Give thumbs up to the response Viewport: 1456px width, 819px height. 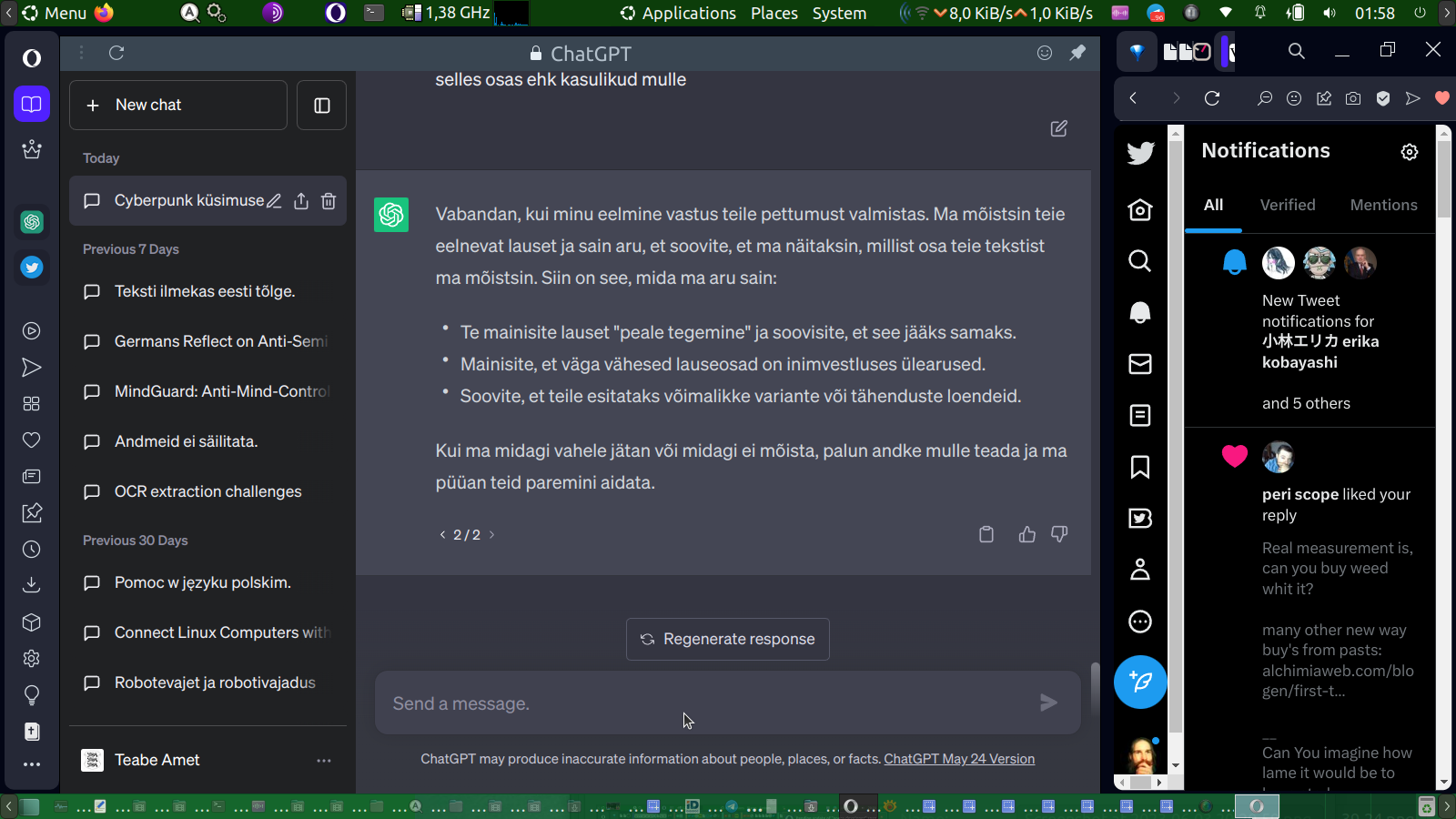click(1027, 534)
